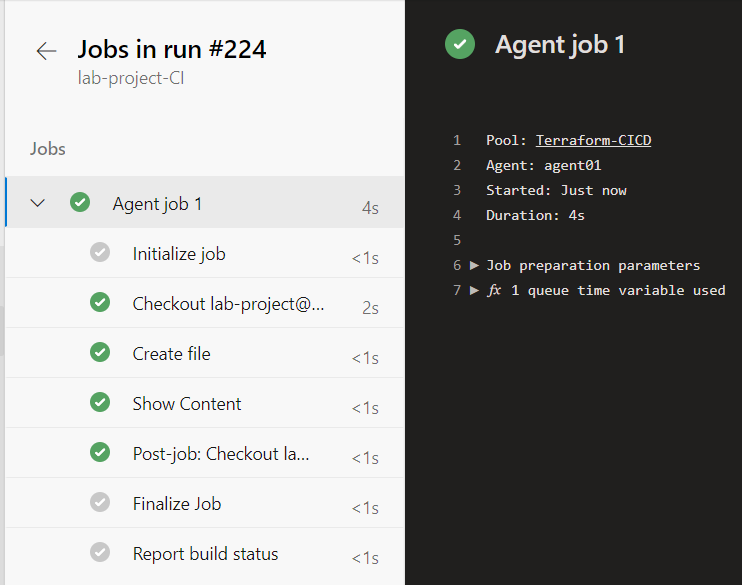
Task: Expand the 1 queue time variable used triangle
Action: (474, 290)
